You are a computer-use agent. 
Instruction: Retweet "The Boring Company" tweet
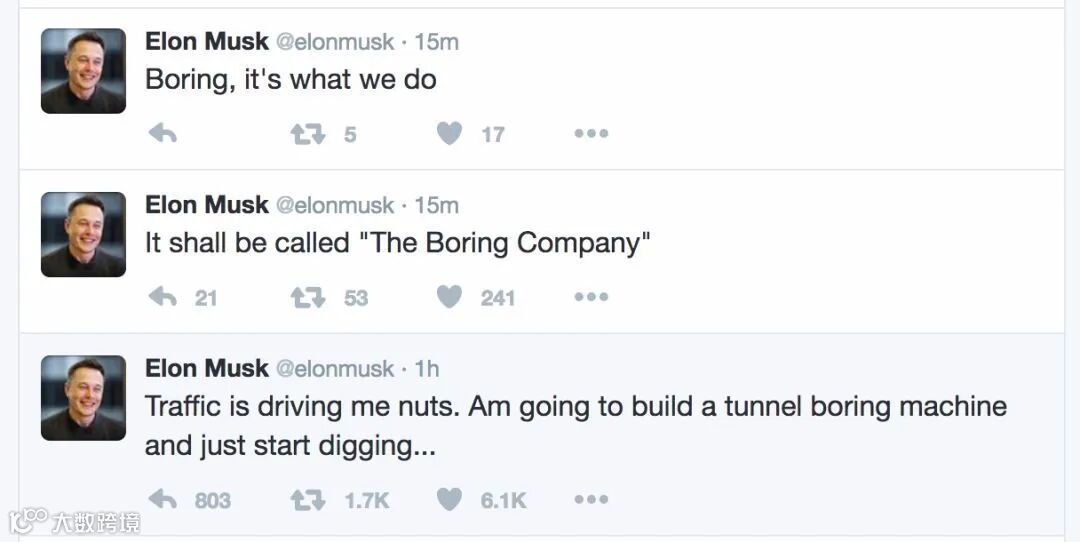pos(308,297)
